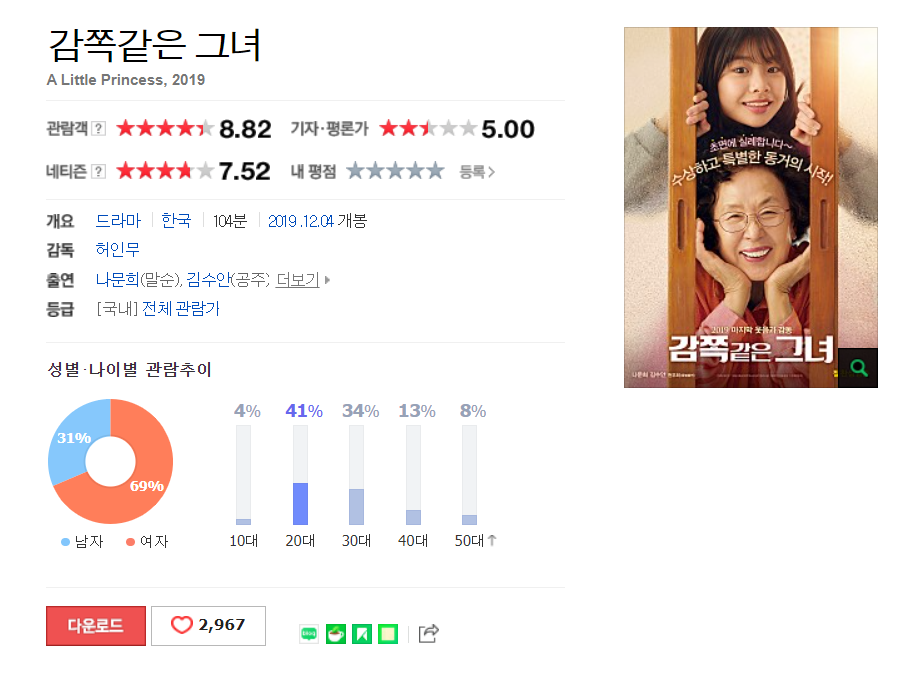The width and height of the screenshot is (913, 680).
Task: Share to Naver Blog icon
Action: [309, 633]
